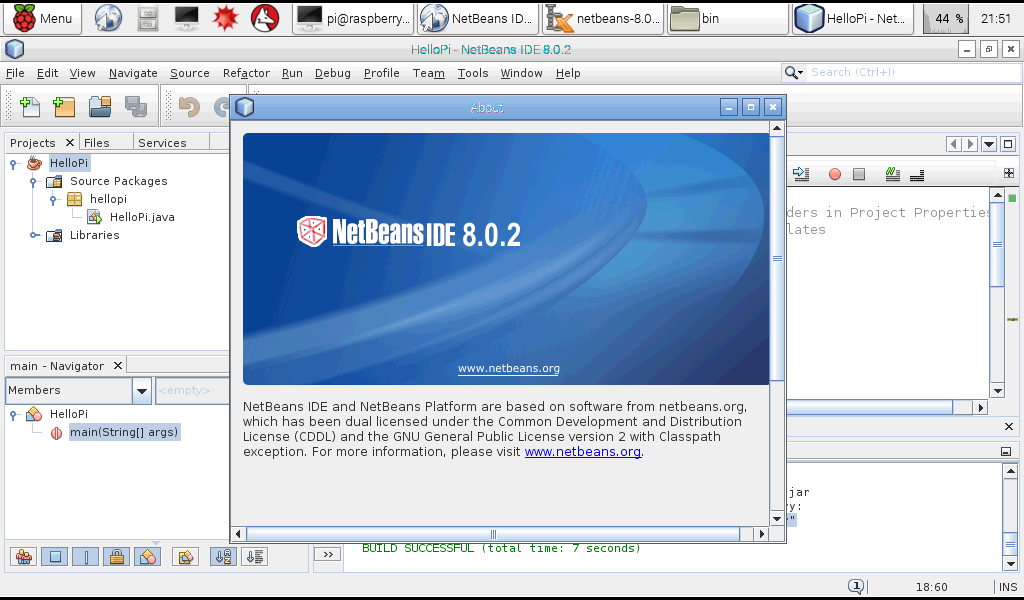This screenshot has width=1024, height=600.
Task: Switch to the Files tab
Action: 97,143
